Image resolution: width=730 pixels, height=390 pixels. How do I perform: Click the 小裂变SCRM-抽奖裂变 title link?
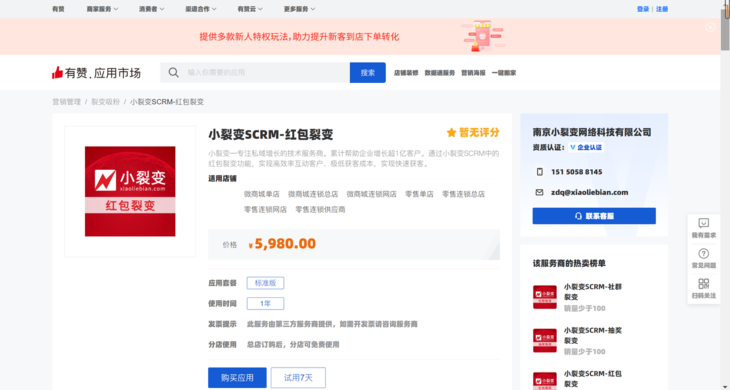pyautogui.click(x=593, y=335)
